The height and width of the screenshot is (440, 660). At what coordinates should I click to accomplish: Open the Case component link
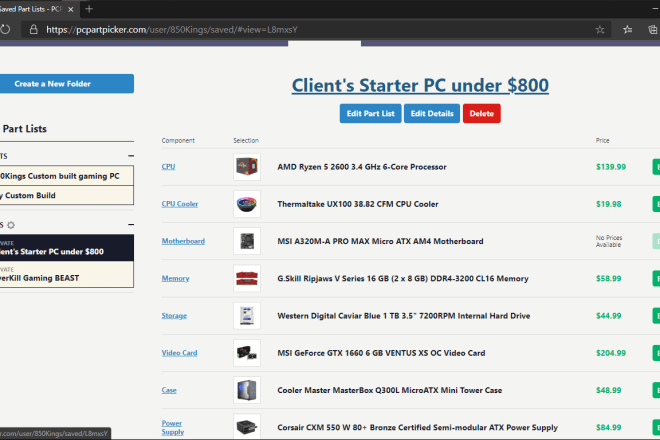[169, 390]
